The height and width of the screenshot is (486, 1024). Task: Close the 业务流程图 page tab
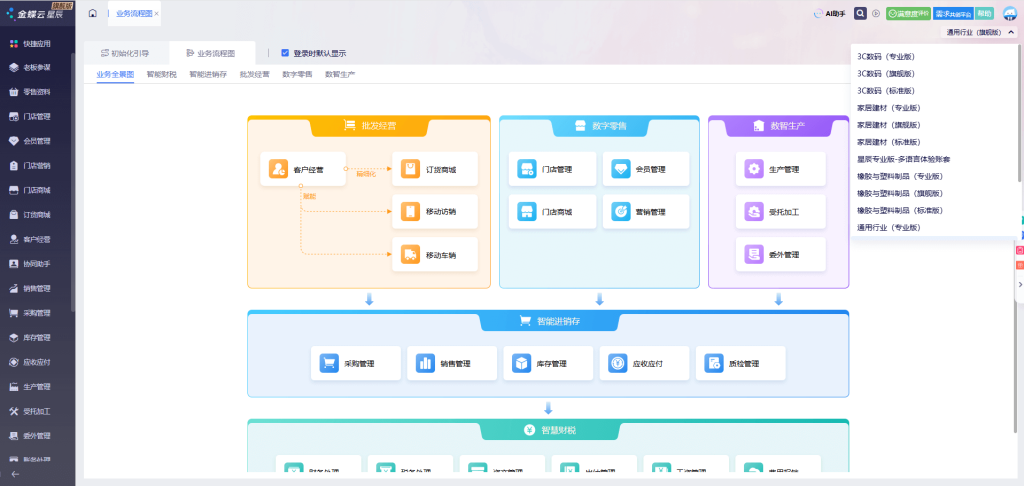coord(156,13)
